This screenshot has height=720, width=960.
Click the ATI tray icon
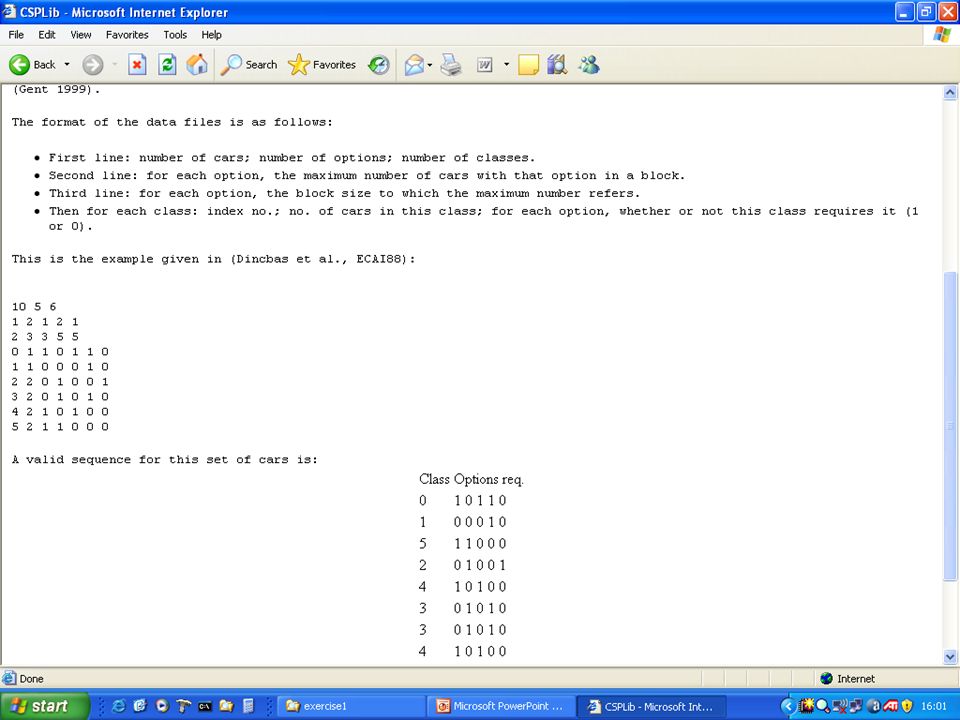coord(890,706)
